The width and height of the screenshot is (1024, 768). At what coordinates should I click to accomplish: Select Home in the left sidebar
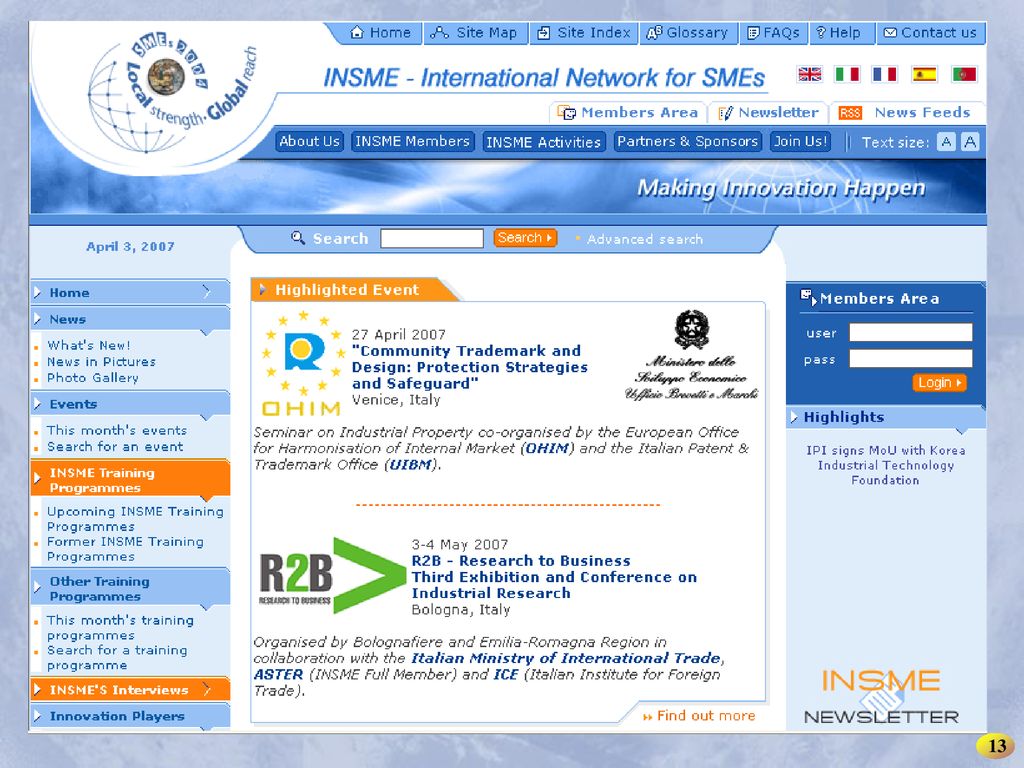point(130,293)
